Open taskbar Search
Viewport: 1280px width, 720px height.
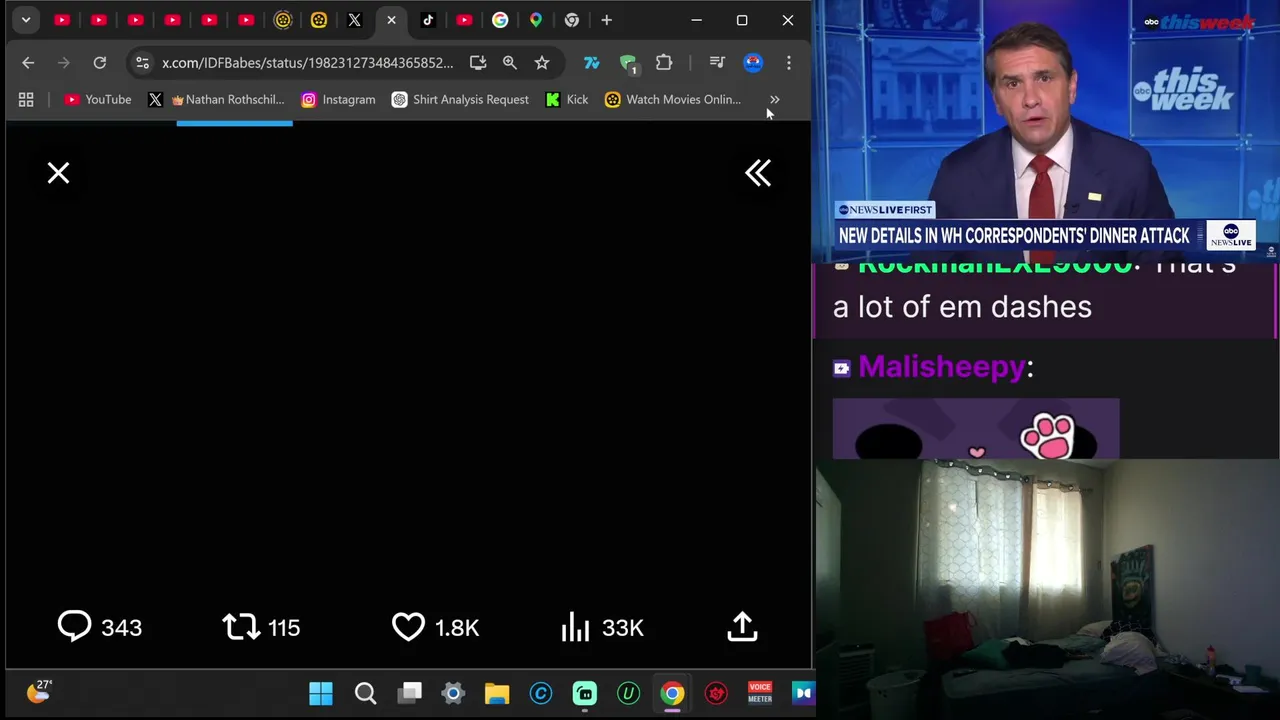tap(365, 693)
